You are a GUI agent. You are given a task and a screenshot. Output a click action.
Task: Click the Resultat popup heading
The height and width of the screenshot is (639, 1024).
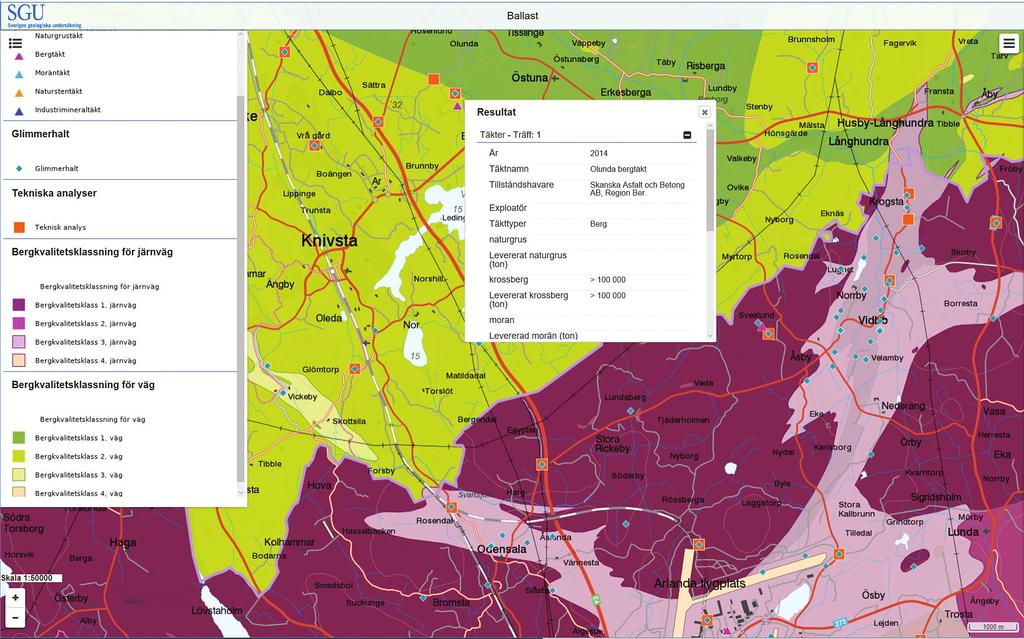click(496, 112)
